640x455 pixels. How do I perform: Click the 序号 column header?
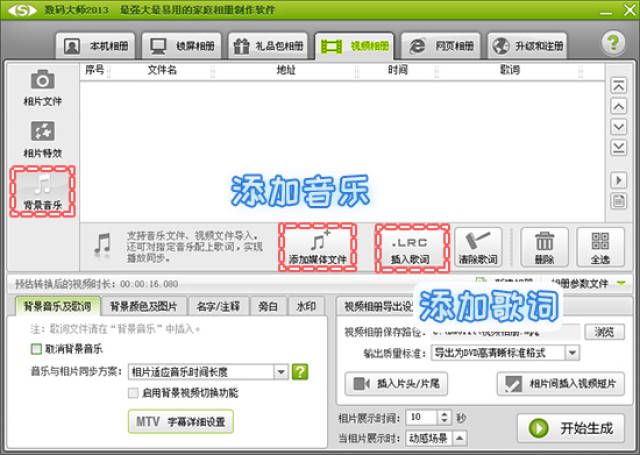(x=95, y=70)
